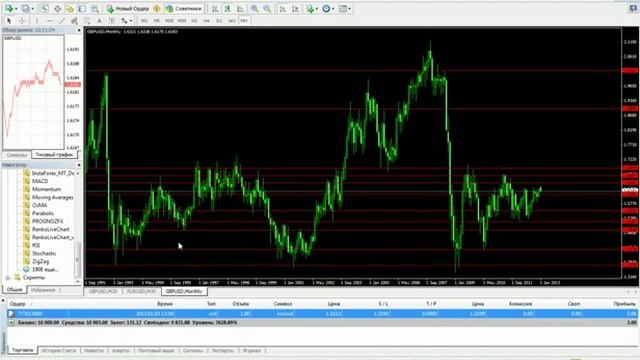Viewport: 640px width, 360px height.
Task: Select the Fibonacci Retracement tool
Action: 87,20
